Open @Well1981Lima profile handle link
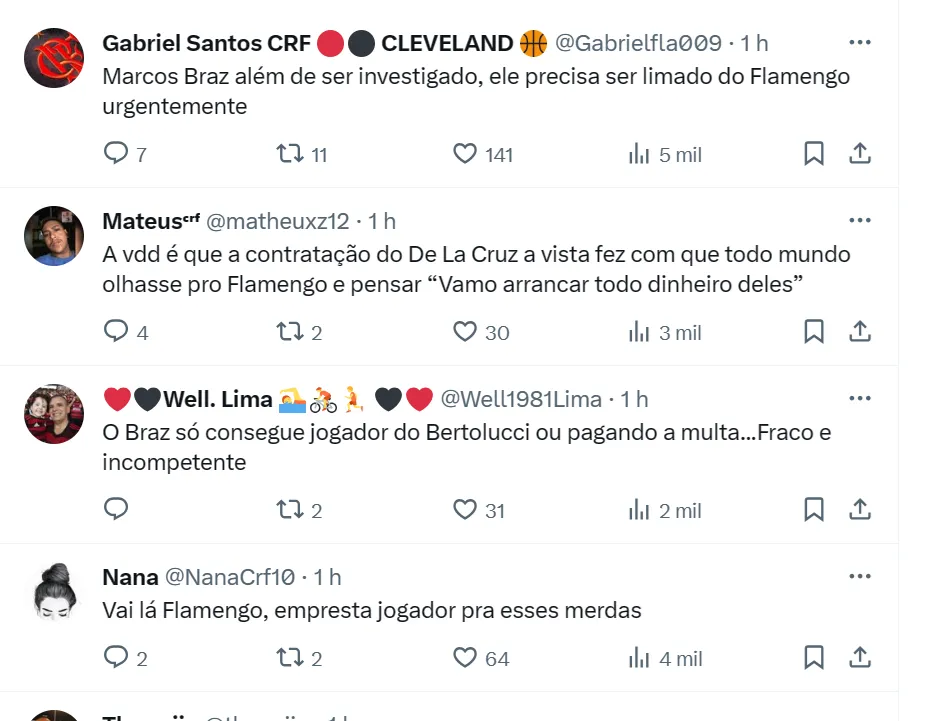Screen dimensions: 937x721 pyautogui.click(x=521, y=399)
